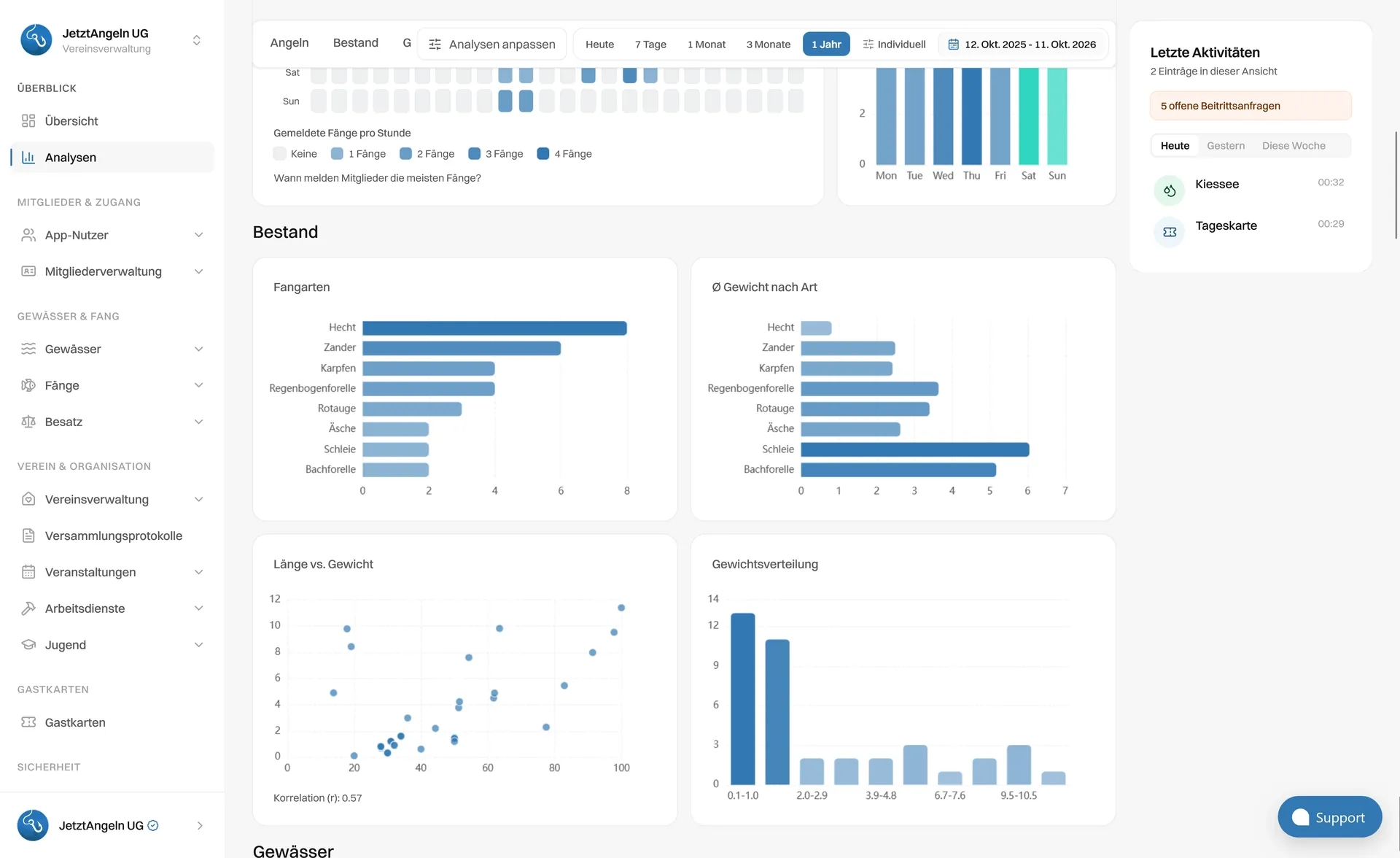
Task: Expand the Veranstaltungen chevron
Action: coord(198,572)
